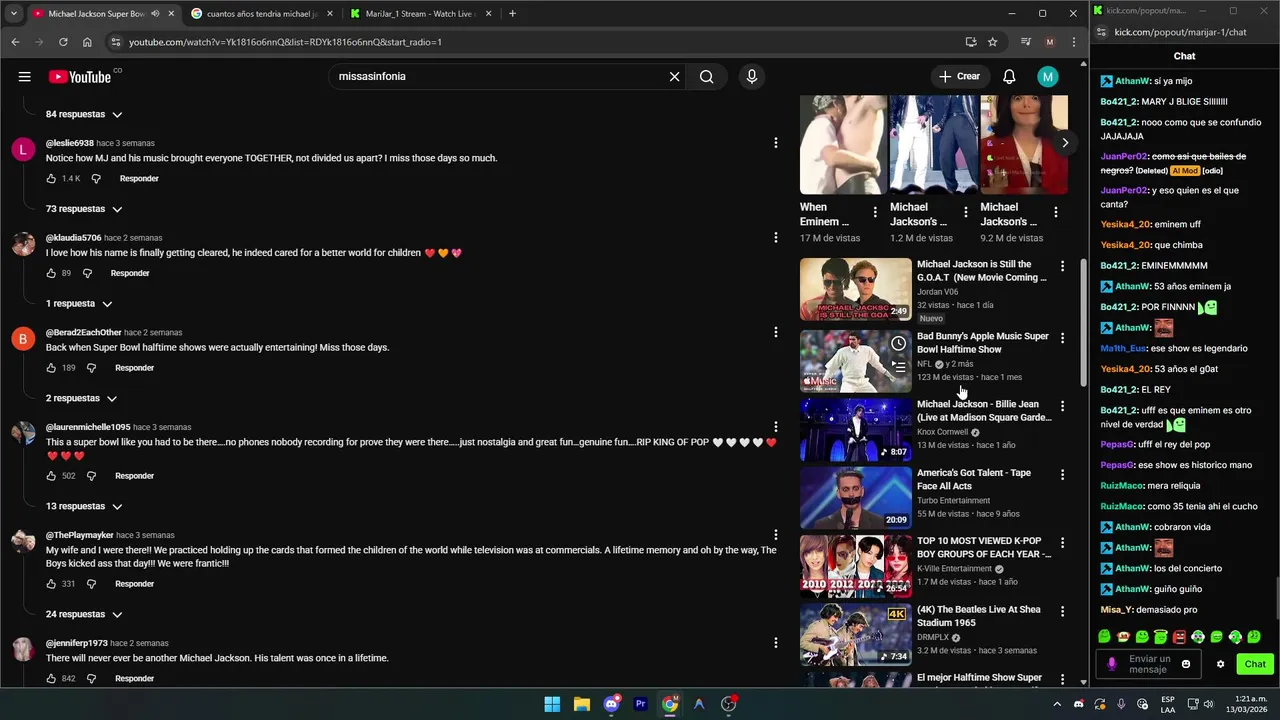Like the comment by @ThePlaymayker
Image resolution: width=1280 pixels, height=720 pixels.
point(51,584)
